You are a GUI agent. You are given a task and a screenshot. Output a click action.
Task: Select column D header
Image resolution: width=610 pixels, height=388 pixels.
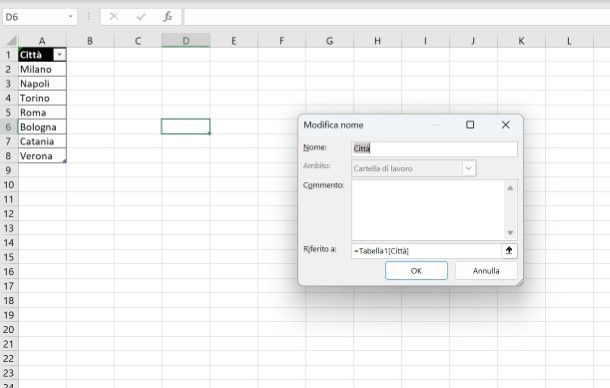point(186,41)
